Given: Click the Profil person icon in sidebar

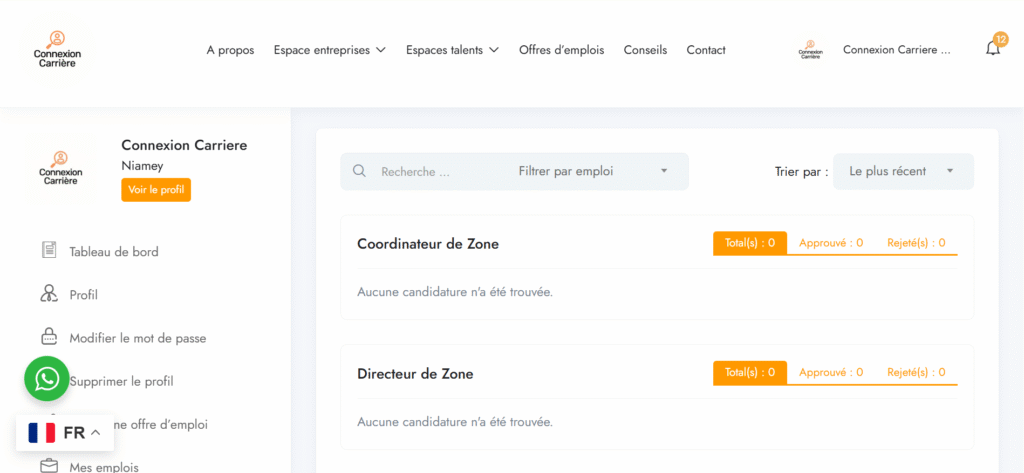Looking at the screenshot, I should (x=49, y=294).
